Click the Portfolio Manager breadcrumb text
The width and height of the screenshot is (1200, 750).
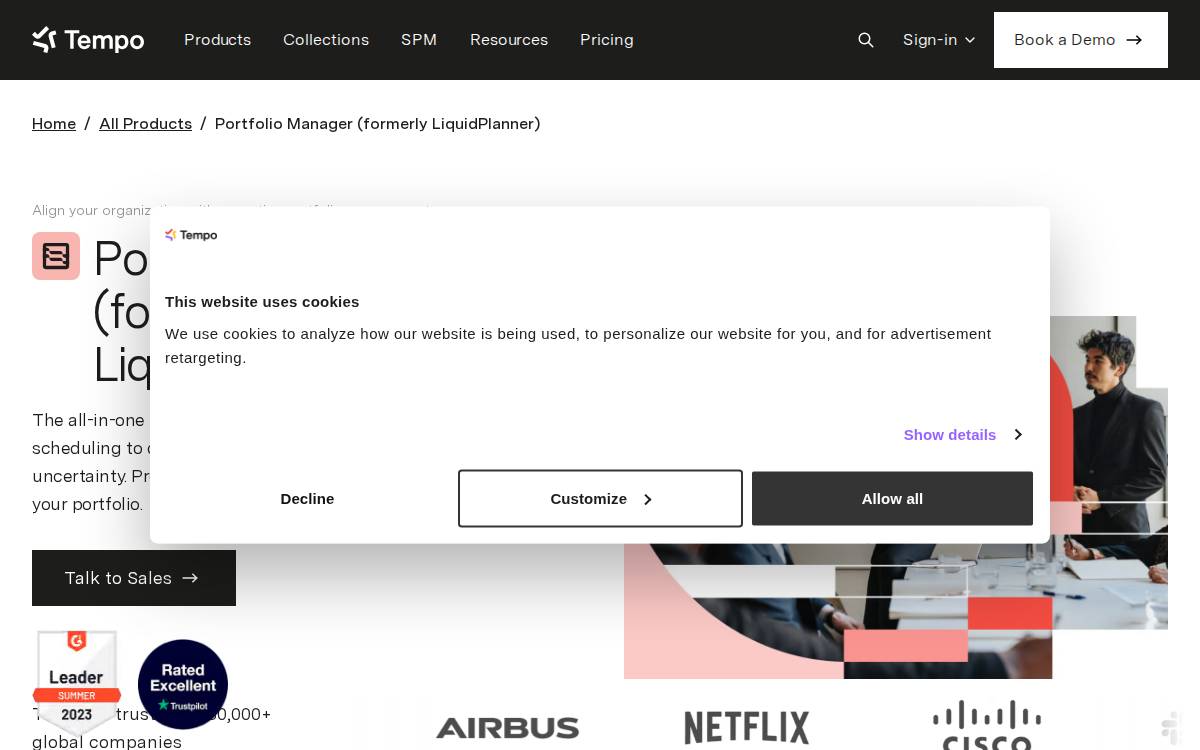coord(378,123)
